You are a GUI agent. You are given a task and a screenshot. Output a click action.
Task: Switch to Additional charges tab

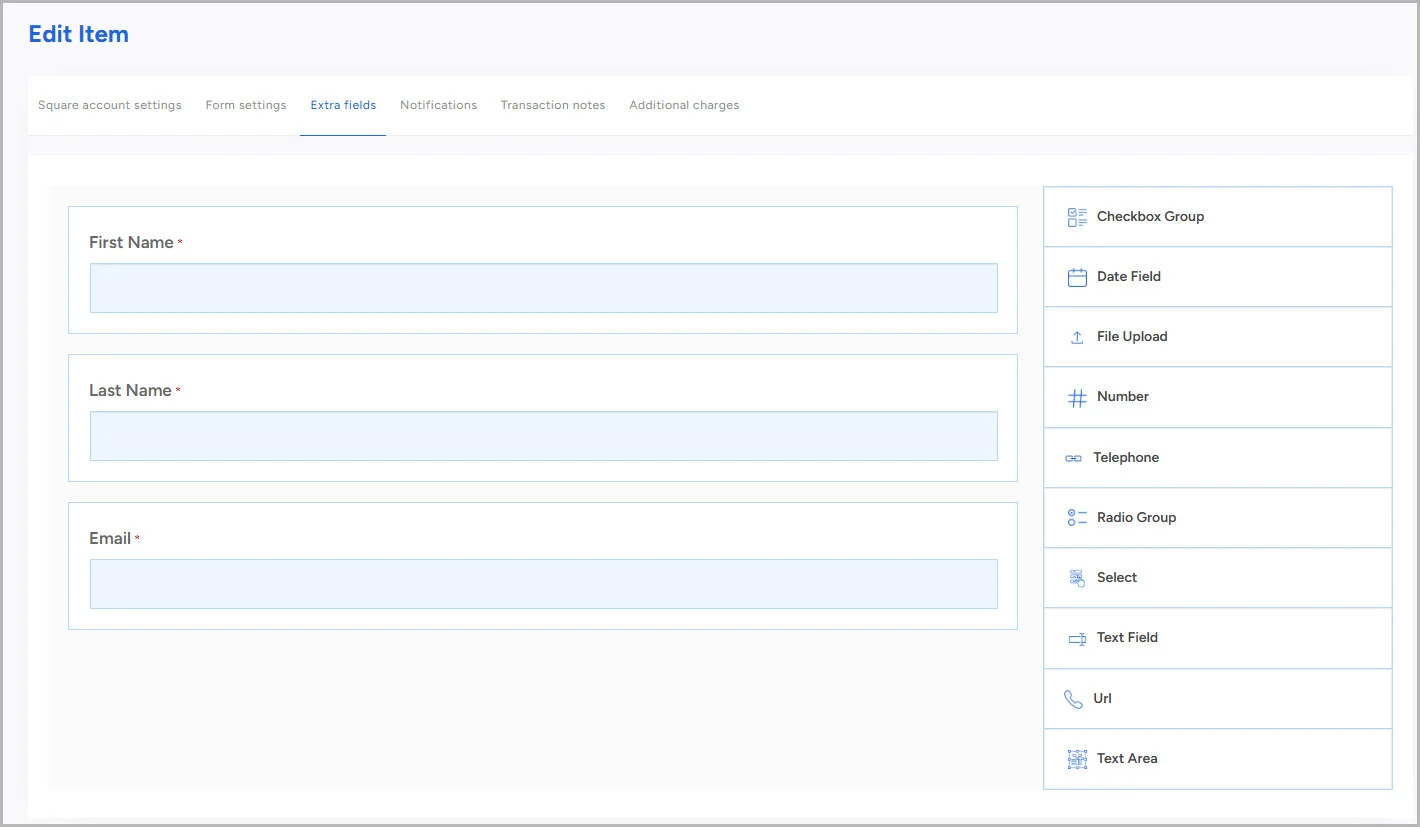pyautogui.click(x=684, y=105)
